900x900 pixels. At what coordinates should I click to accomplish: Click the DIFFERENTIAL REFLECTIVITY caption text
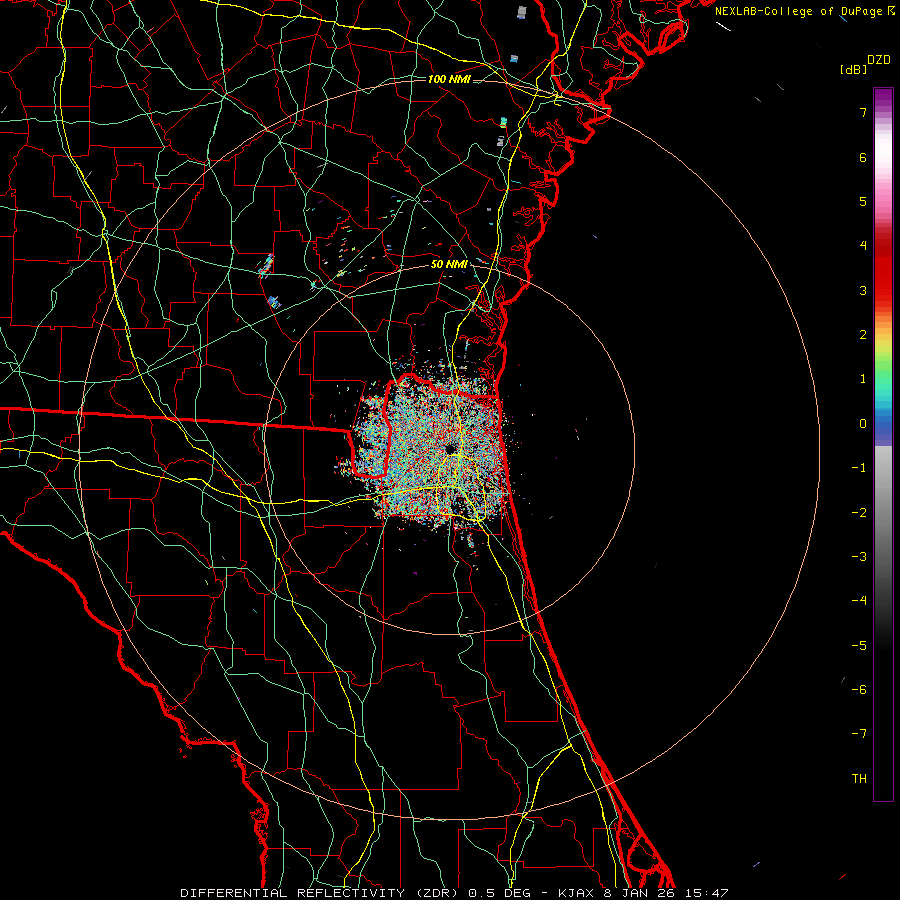(292, 893)
